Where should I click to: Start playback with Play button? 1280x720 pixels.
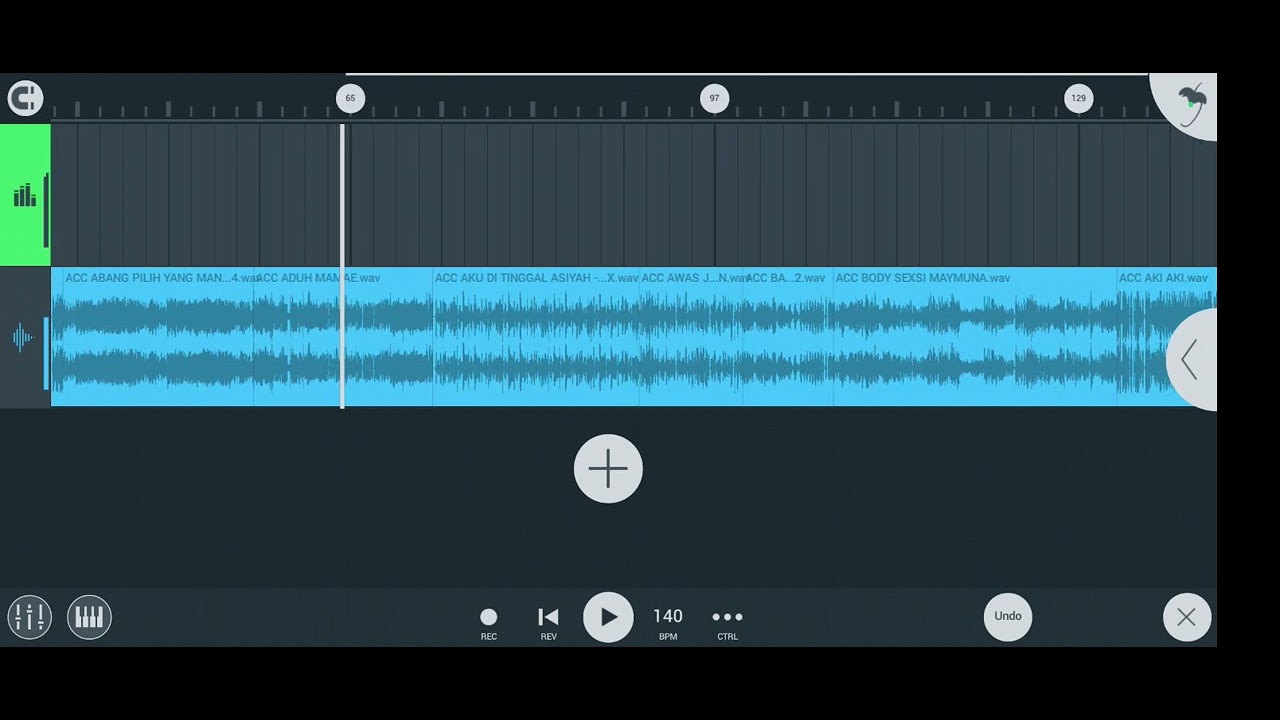(608, 617)
